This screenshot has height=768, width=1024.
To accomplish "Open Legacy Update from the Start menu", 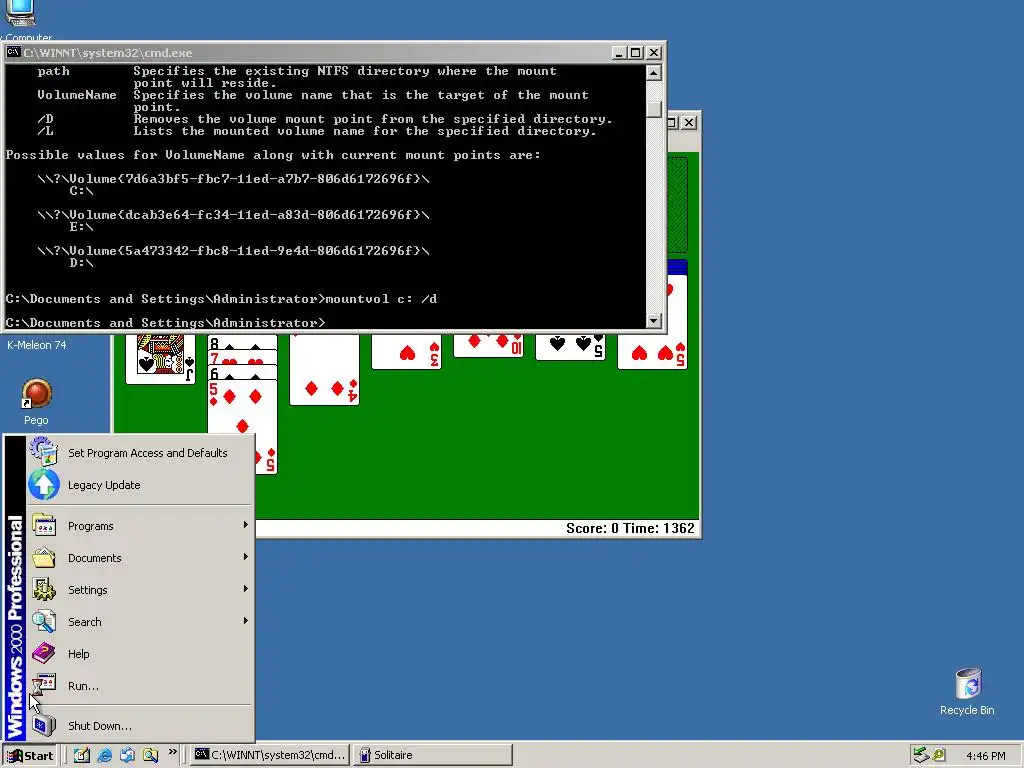I will pyautogui.click(x=139, y=485).
